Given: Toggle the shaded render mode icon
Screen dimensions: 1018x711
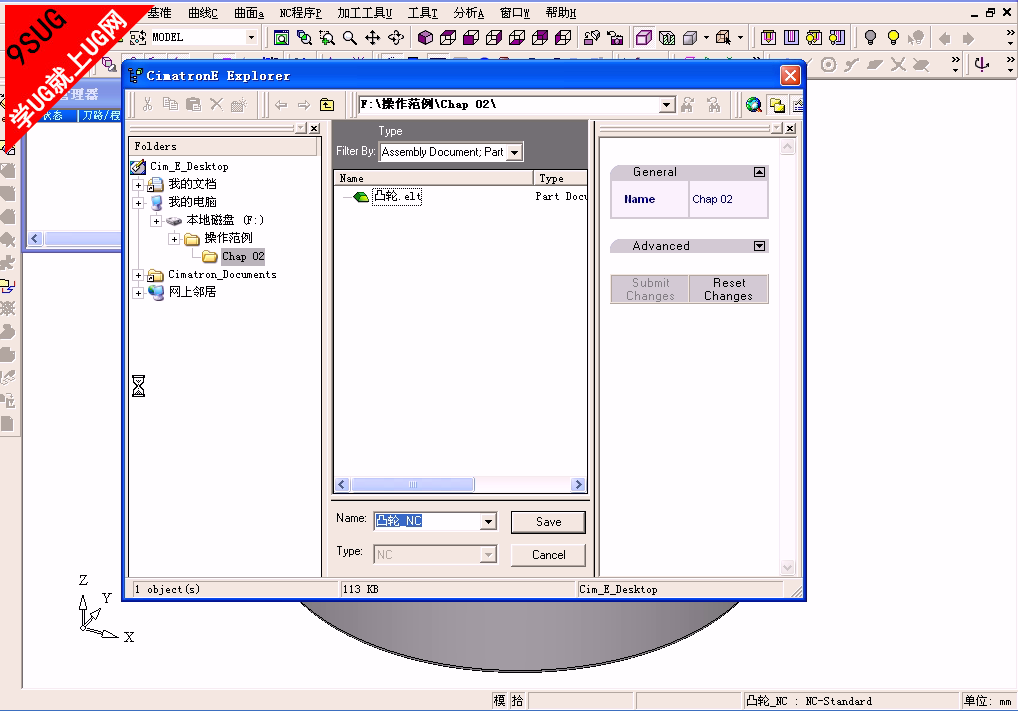Looking at the screenshot, I should [x=689, y=38].
